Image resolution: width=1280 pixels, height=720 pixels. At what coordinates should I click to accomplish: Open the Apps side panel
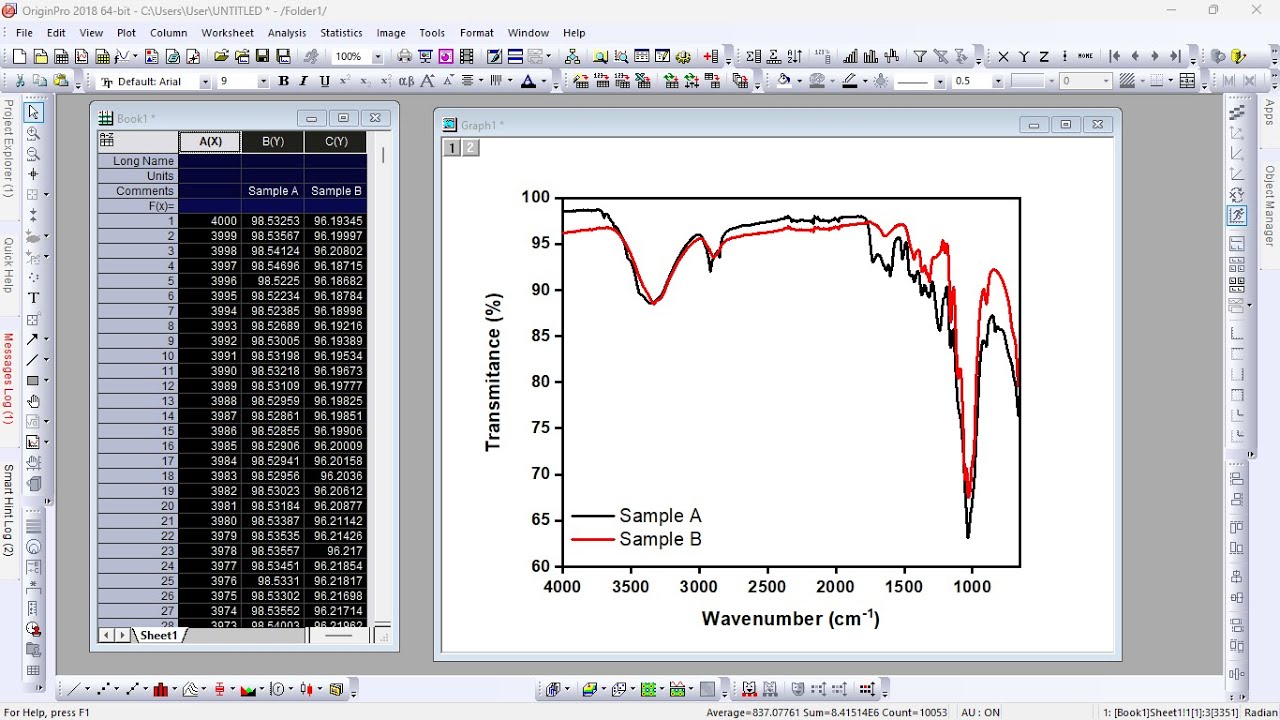[x=1270, y=111]
